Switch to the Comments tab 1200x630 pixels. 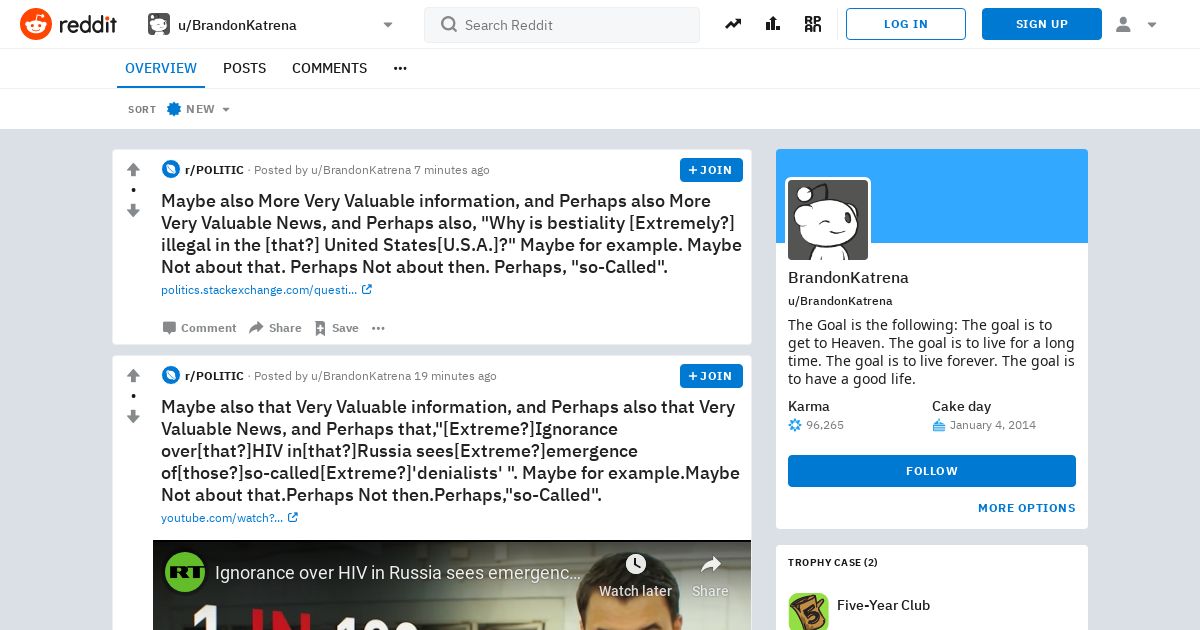click(x=329, y=68)
